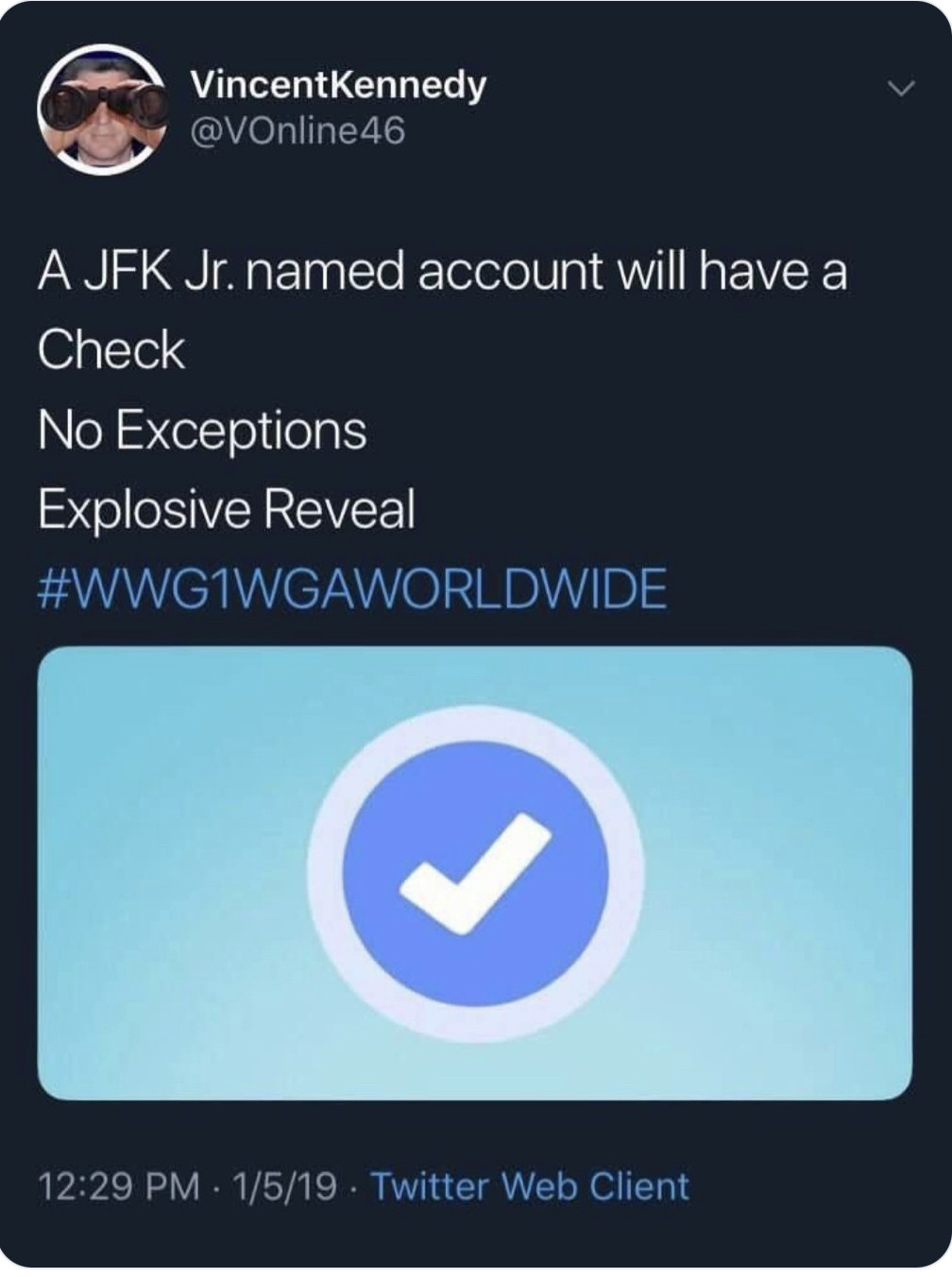
Task: Click the white checkmark in the image
Action: point(475,873)
